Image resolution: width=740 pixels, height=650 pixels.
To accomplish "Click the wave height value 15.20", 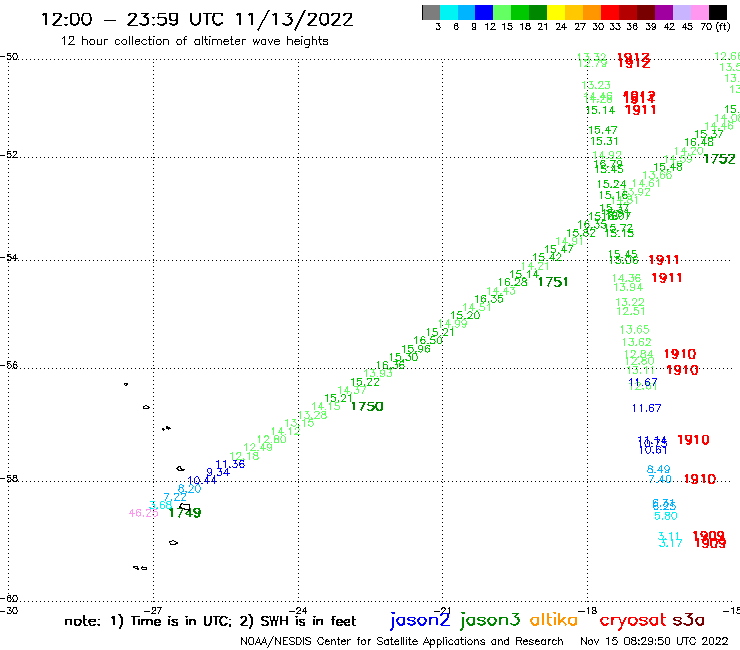I will (x=465, y=315).
